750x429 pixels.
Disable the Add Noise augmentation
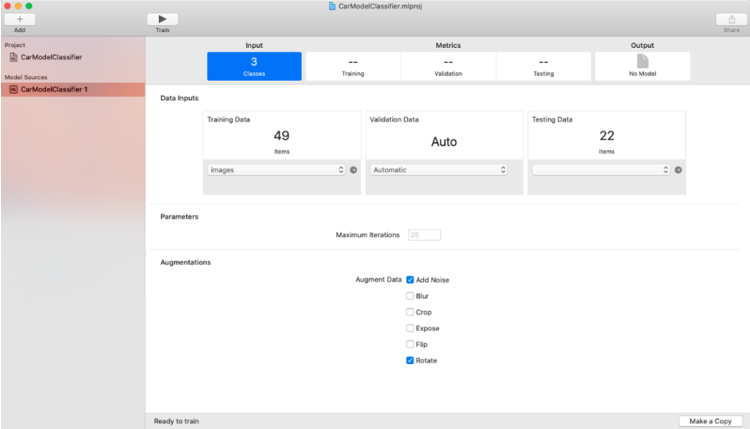pos(410,280)
